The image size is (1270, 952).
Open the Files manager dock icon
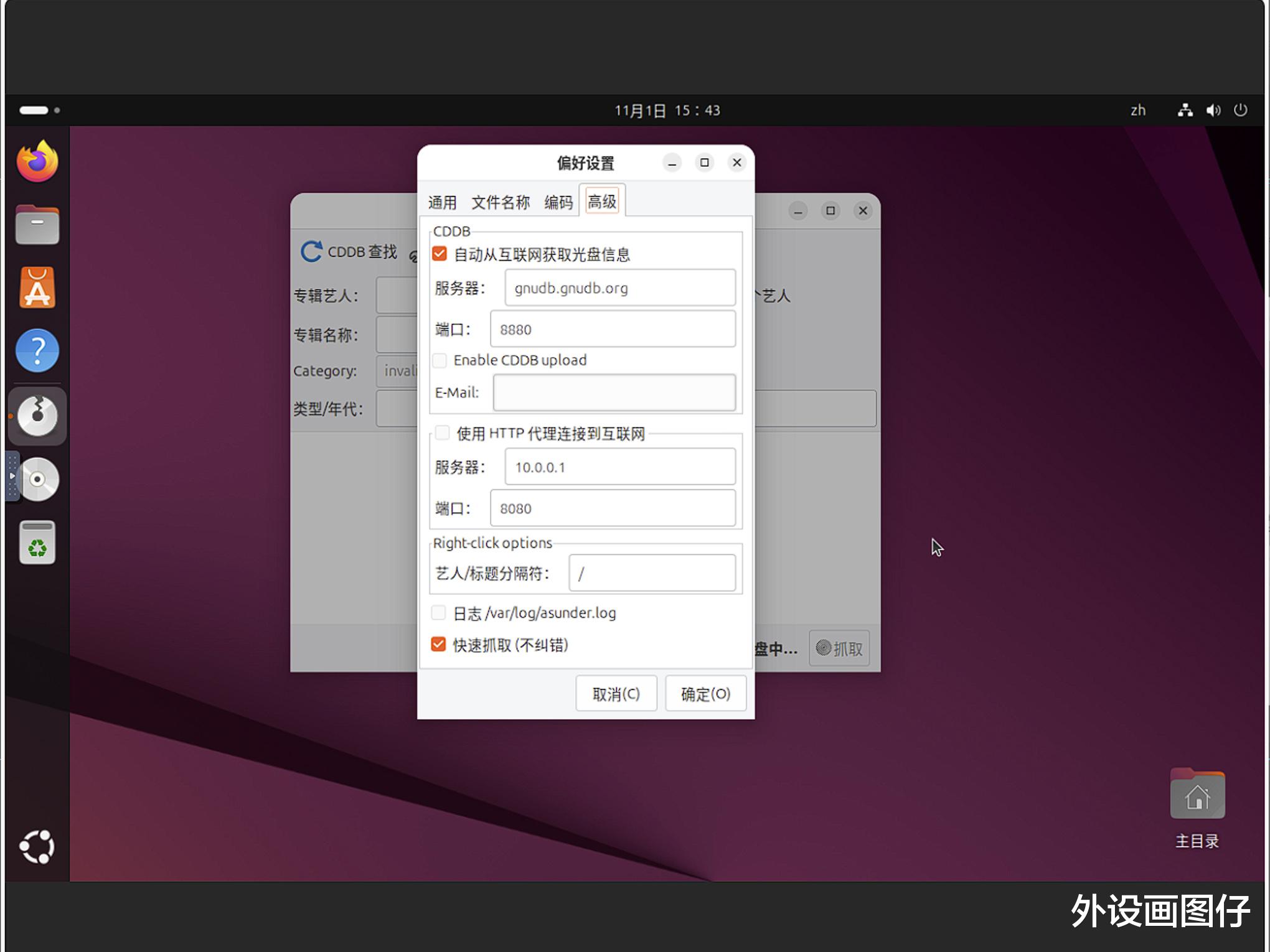point(37,225)
